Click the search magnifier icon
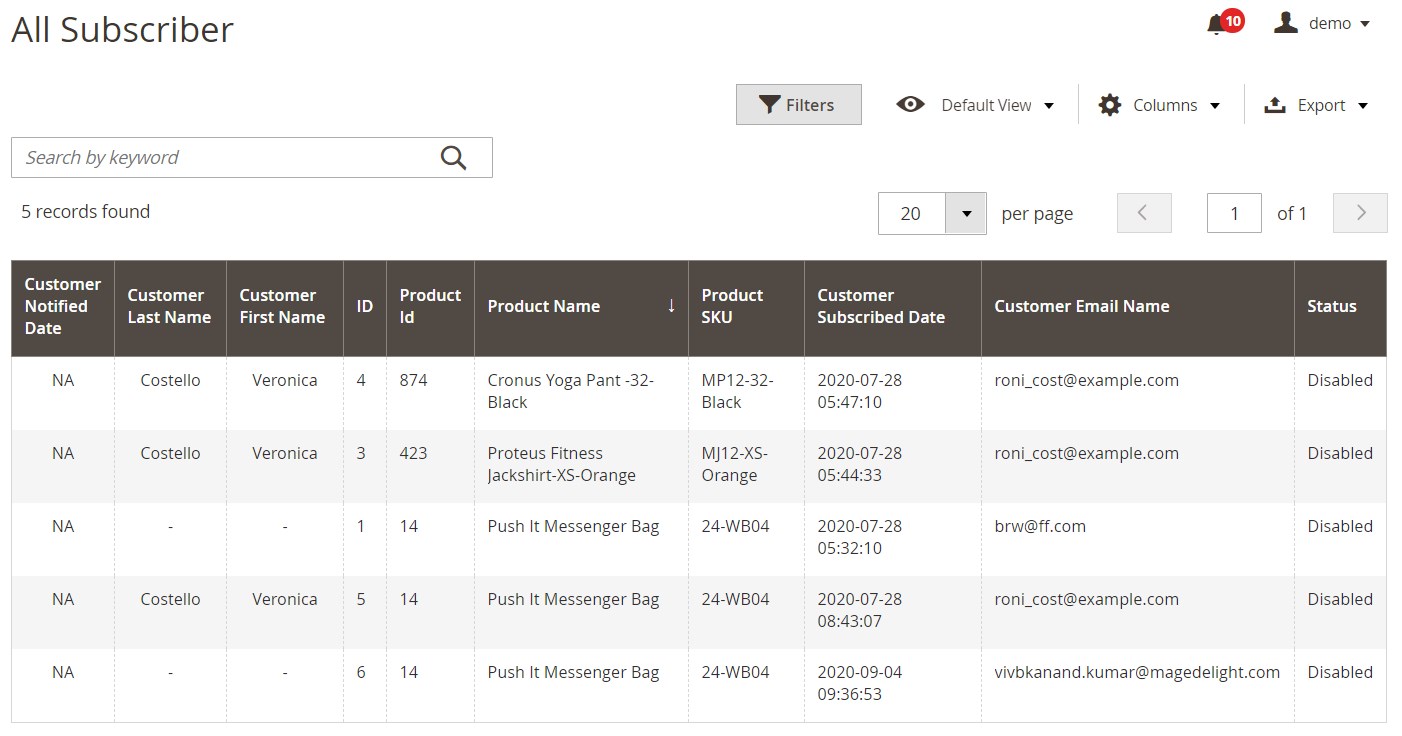Viewport: 1402px width, 736px height. (x=453, y=158)
